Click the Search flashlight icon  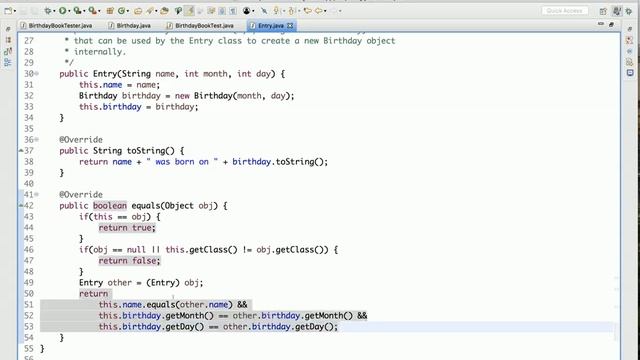150,11
